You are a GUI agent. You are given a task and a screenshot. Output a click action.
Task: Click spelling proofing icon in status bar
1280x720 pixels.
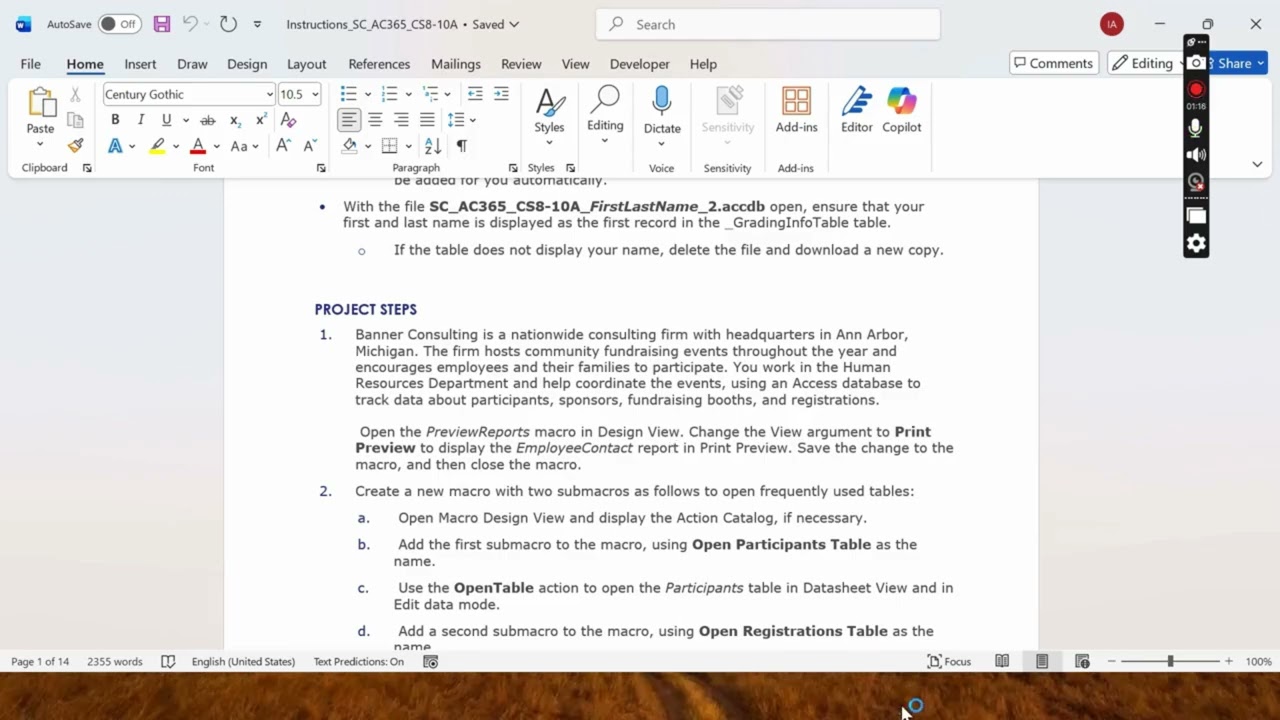(168, 661)
